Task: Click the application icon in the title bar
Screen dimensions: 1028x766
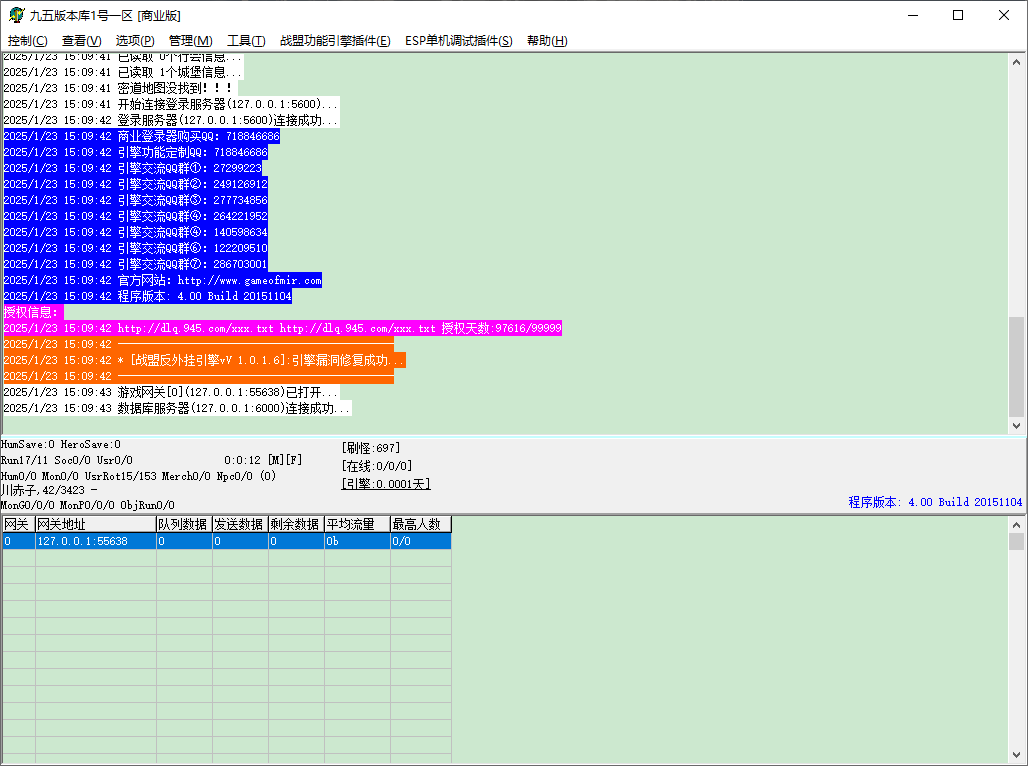Action: click(x=16, y=15)
